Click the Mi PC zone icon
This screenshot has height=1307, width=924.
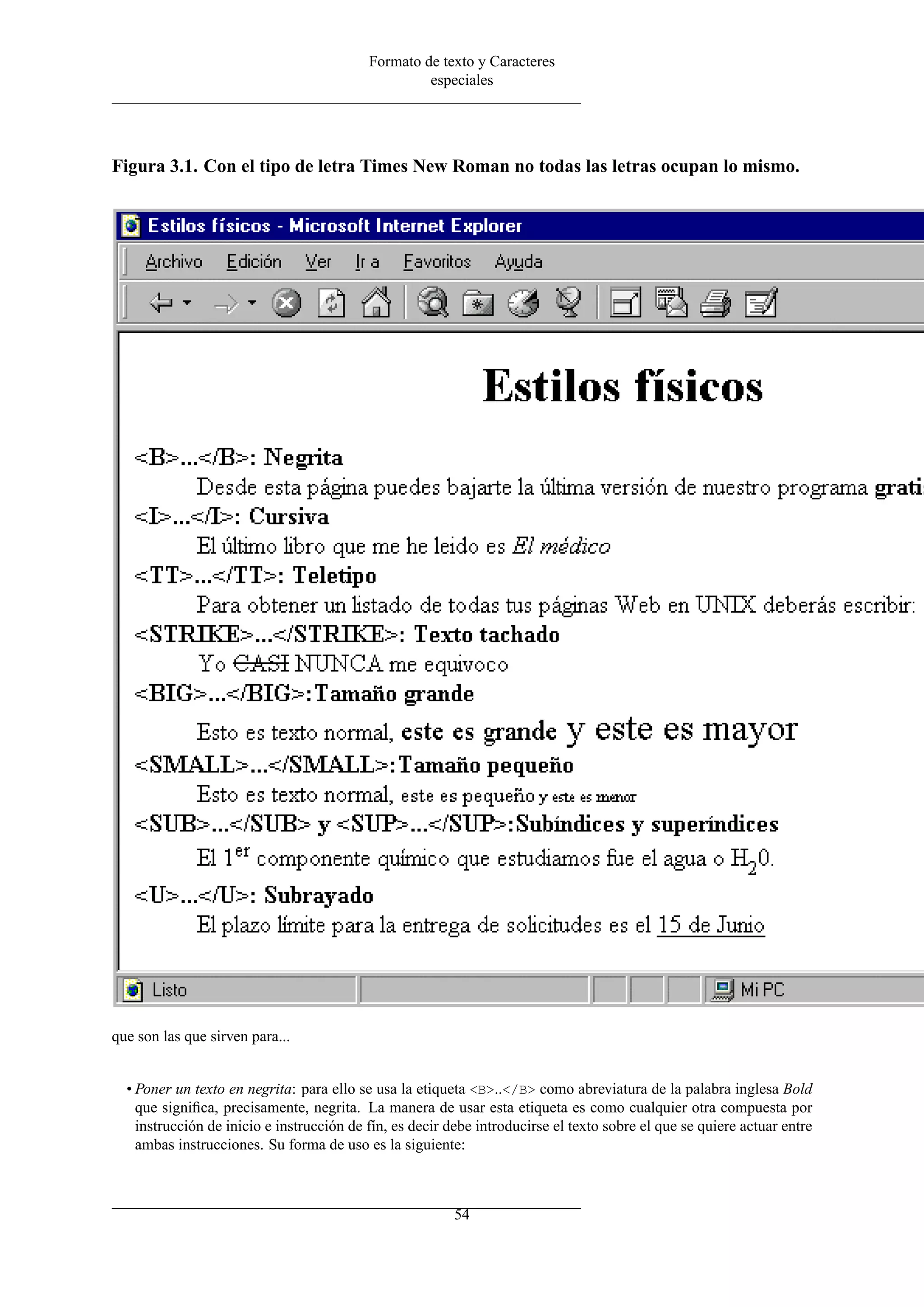722,990
